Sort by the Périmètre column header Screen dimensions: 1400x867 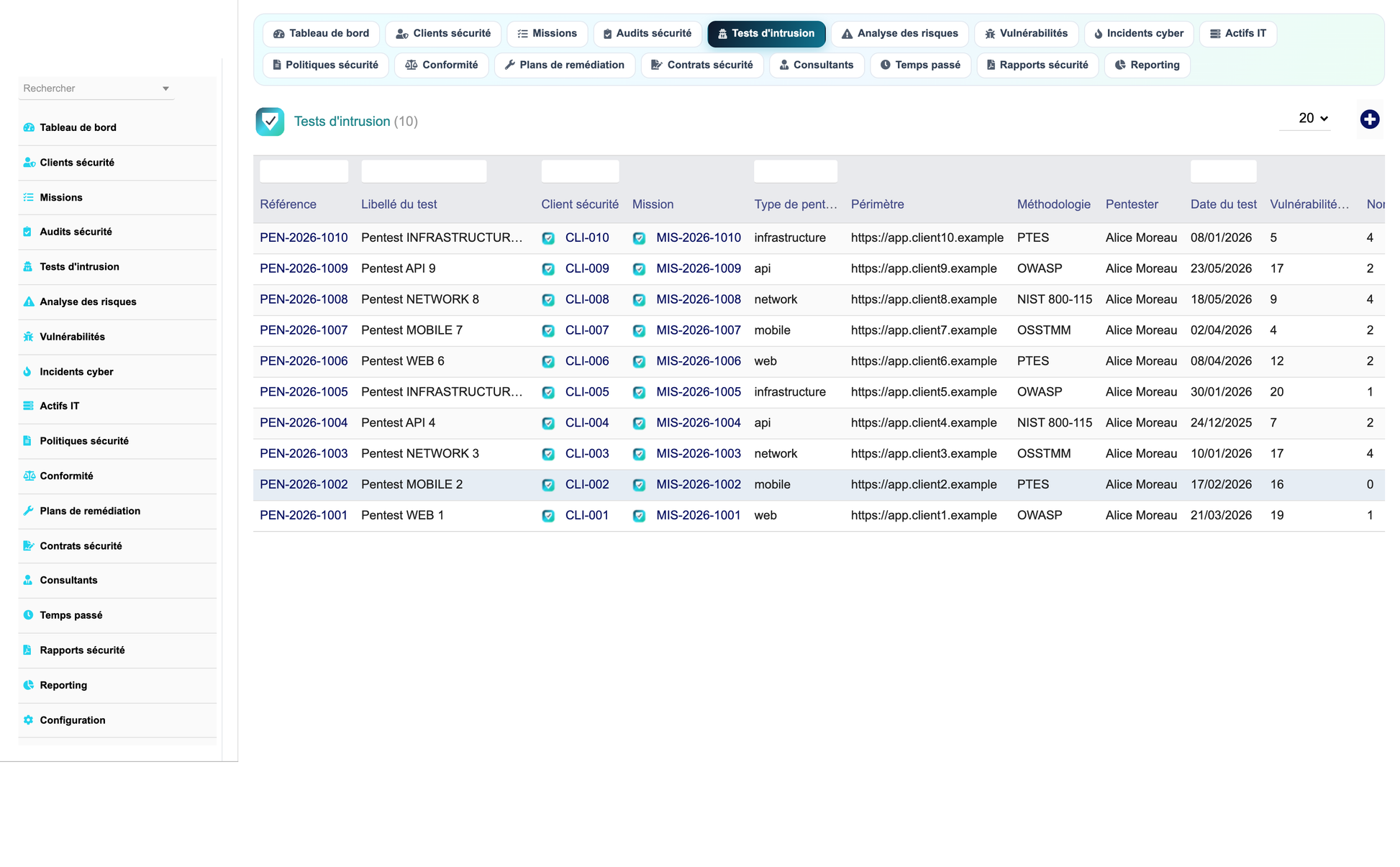pyautogui.click(x=877, y=204)
